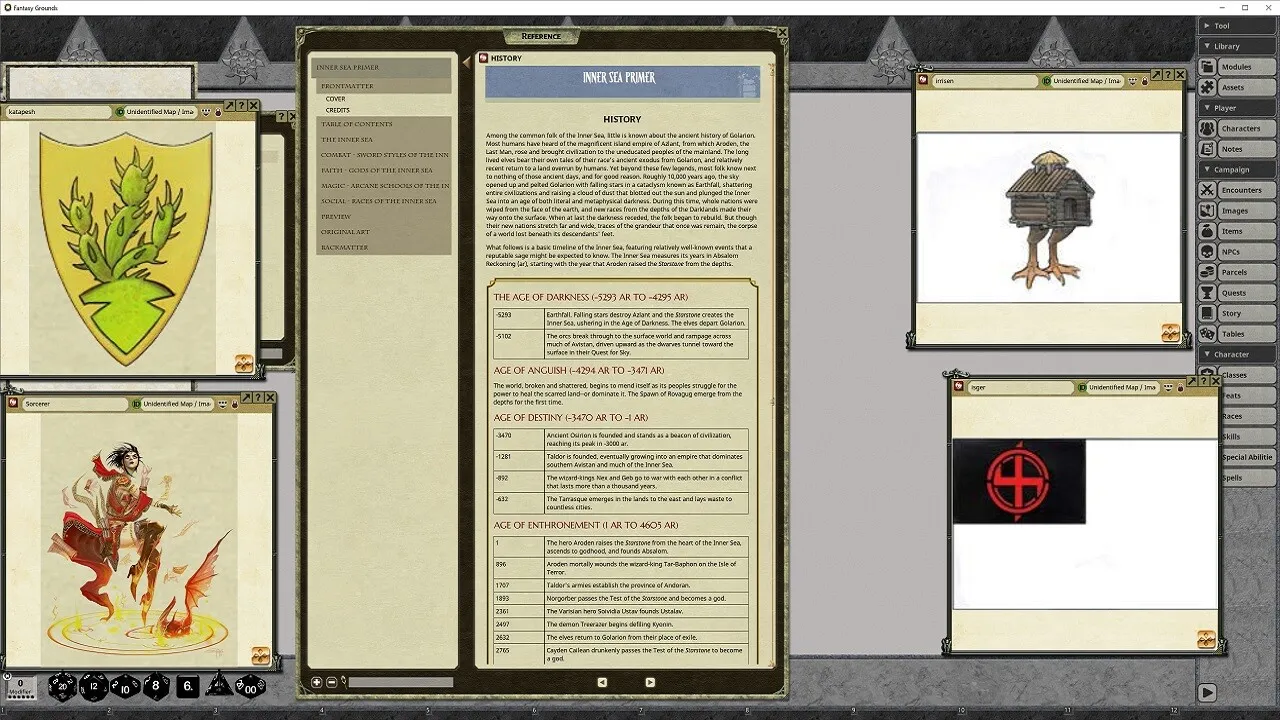Collapse the Frontmatter section in the reference index
Image resolution: width=1280 pixels, height=720 pixels.
384,86
